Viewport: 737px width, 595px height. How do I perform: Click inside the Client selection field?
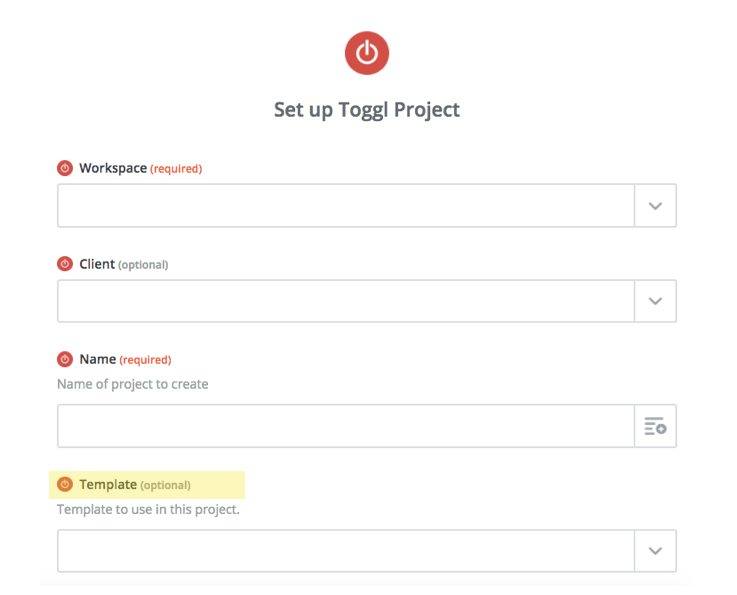[x=345, y=301]
